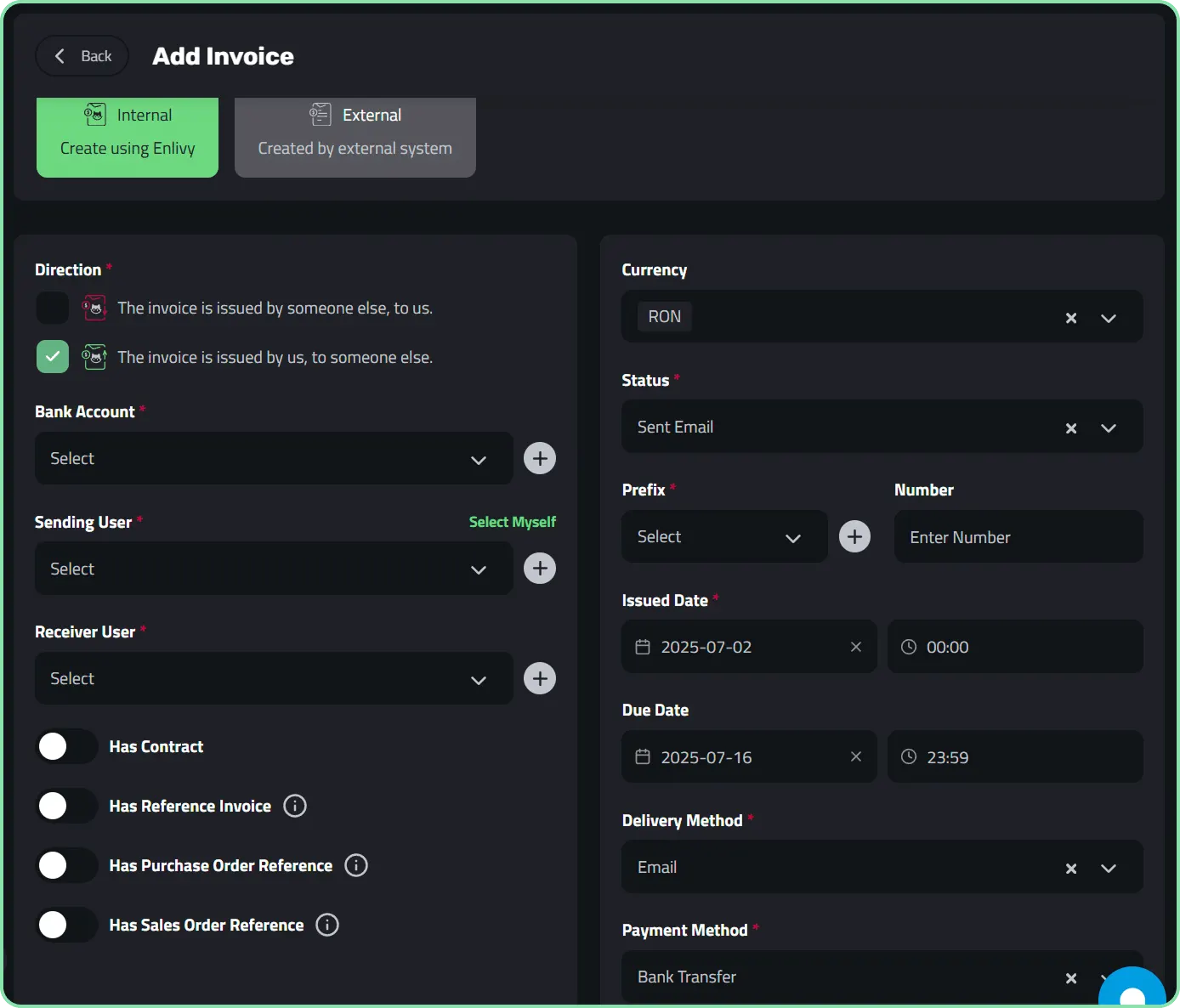
Task: Click the outgoing invoice direction icon
Action: click(94, 357)
